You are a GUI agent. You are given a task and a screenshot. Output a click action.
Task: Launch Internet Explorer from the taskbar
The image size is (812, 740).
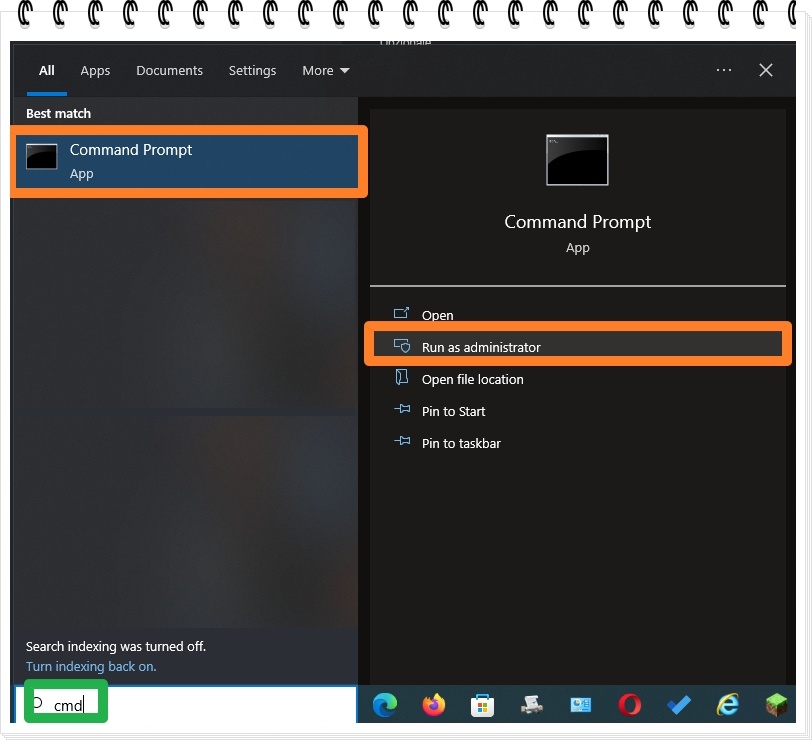point(727,705)
